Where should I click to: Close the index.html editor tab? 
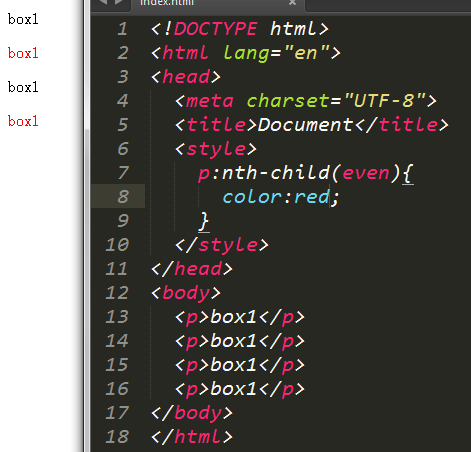(x=292, y=2)
